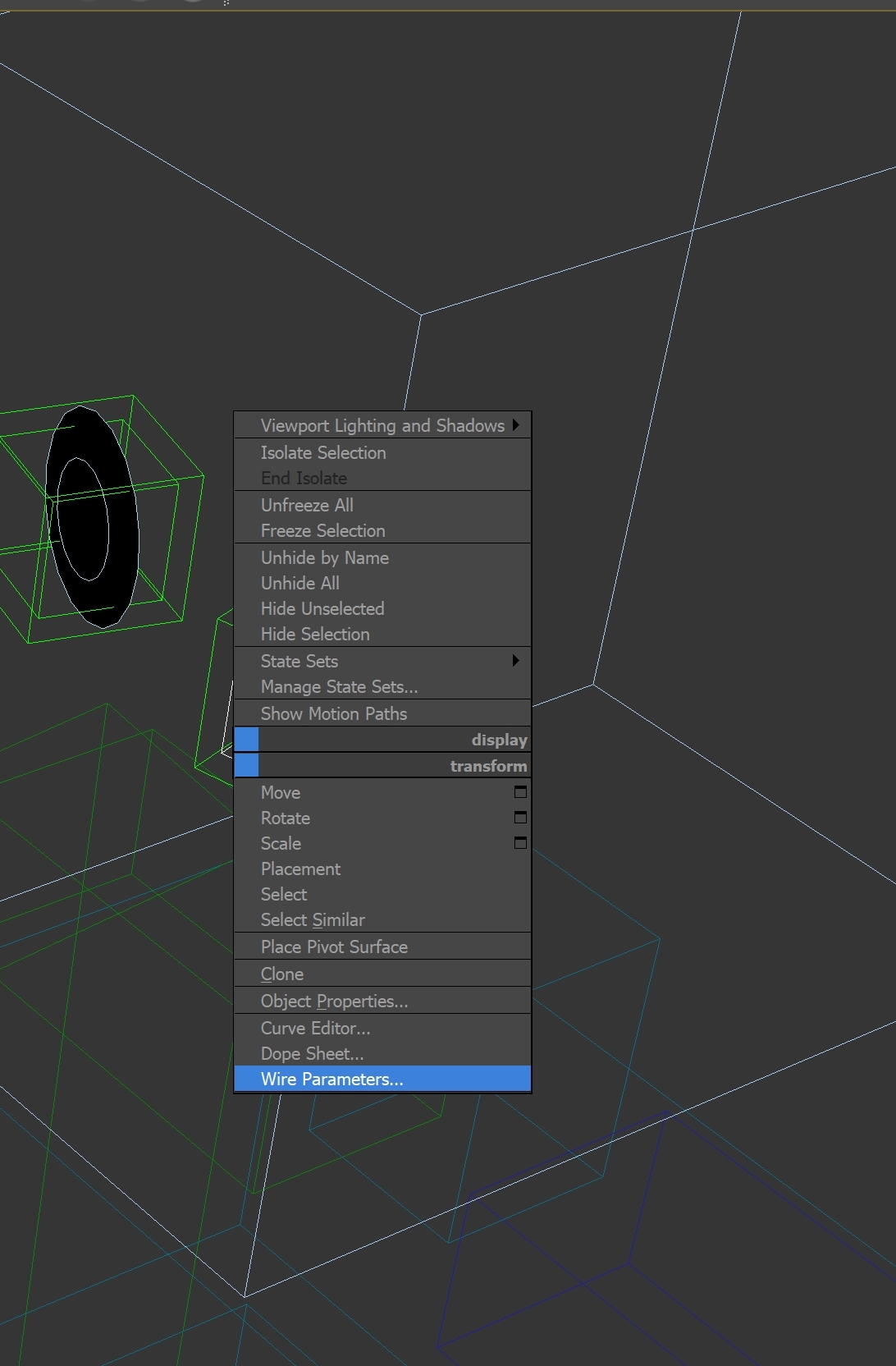Click Place Pivot Surface entry

pyautogui.click(x=382, y=947)
